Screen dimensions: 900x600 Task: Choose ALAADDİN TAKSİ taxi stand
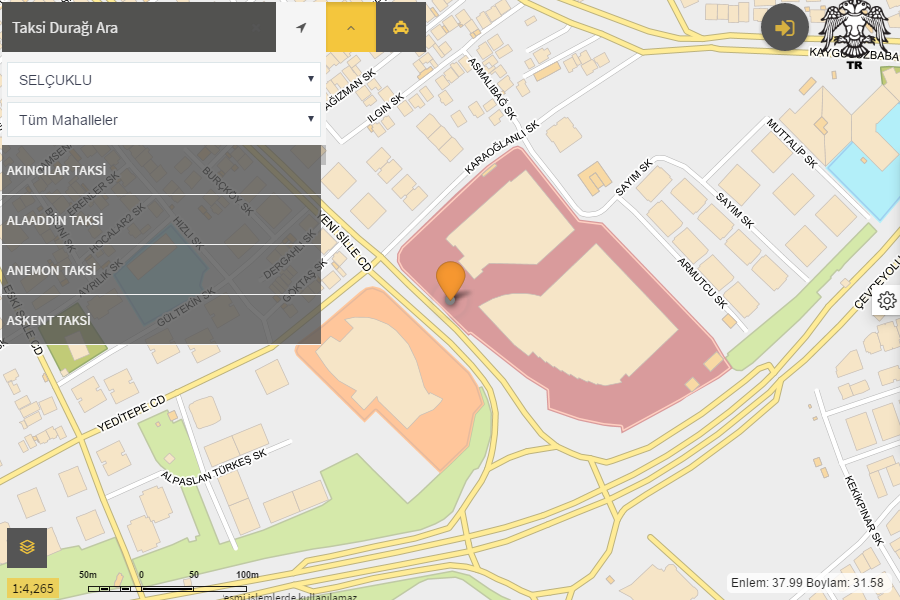coord(160,220)
